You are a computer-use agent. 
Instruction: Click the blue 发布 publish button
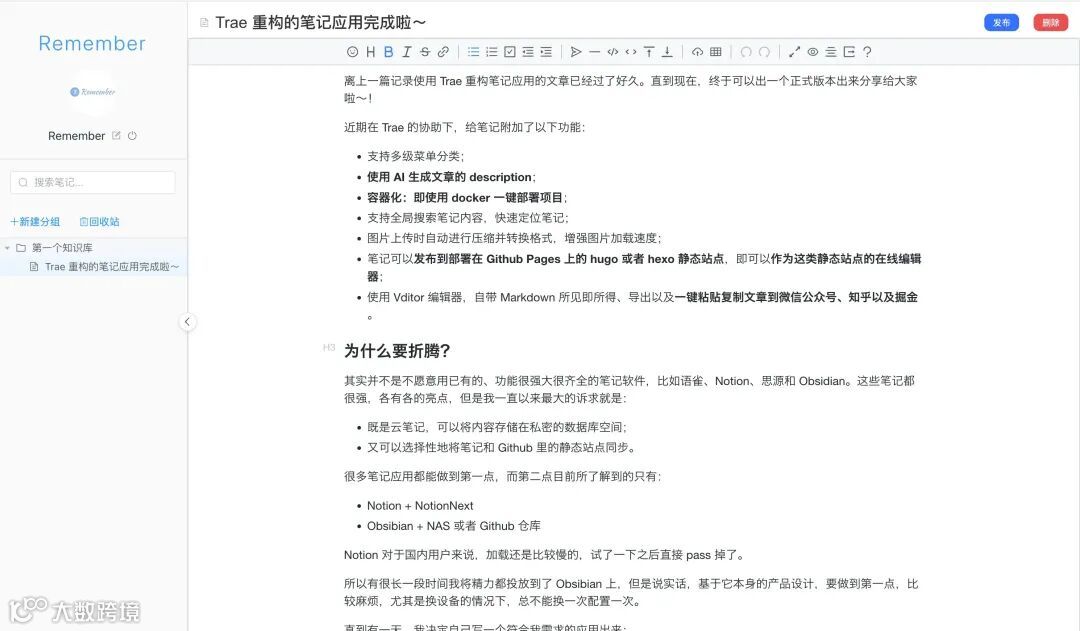point(1001,23)
